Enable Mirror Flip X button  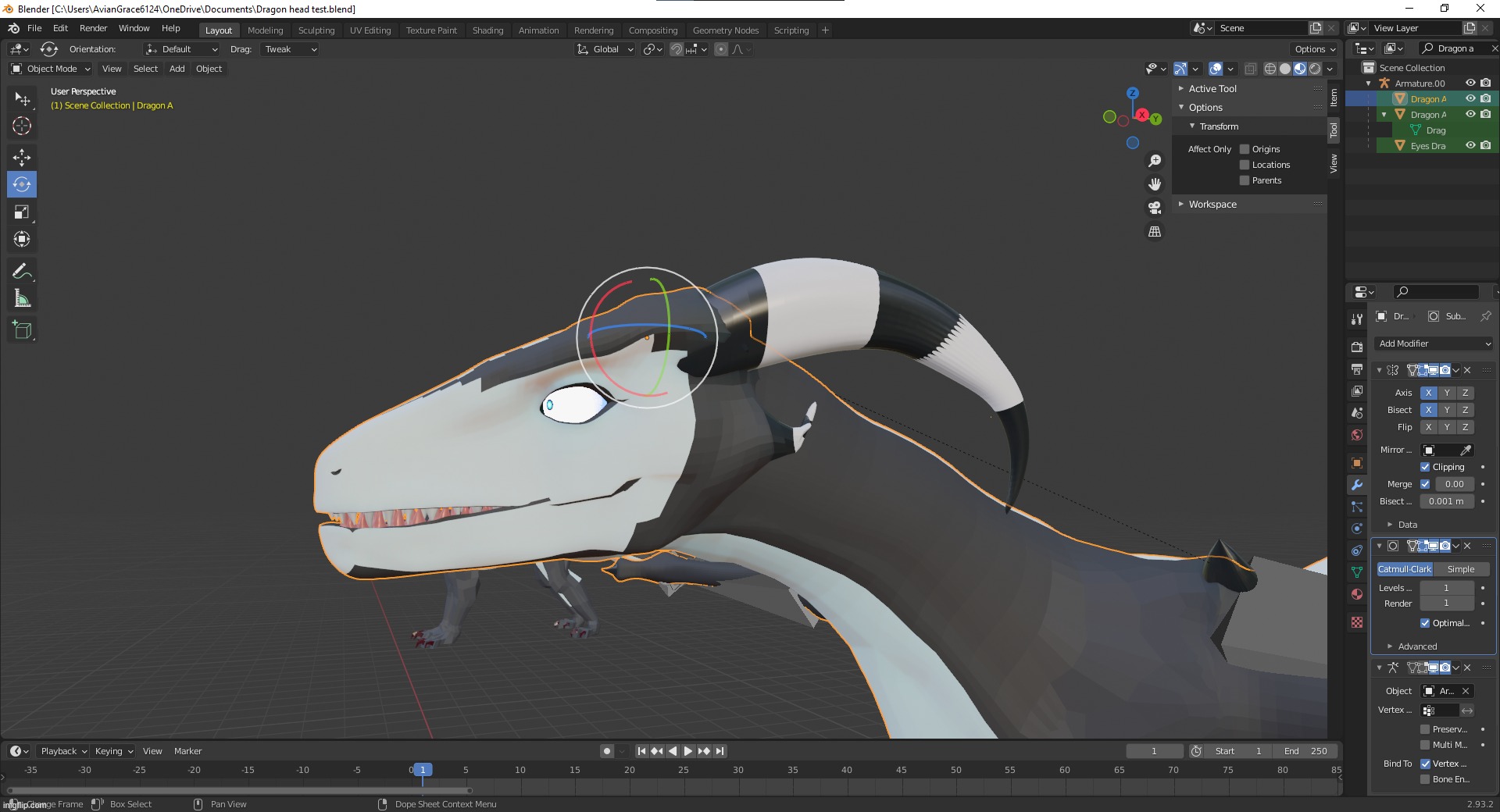coord(1428,427)
